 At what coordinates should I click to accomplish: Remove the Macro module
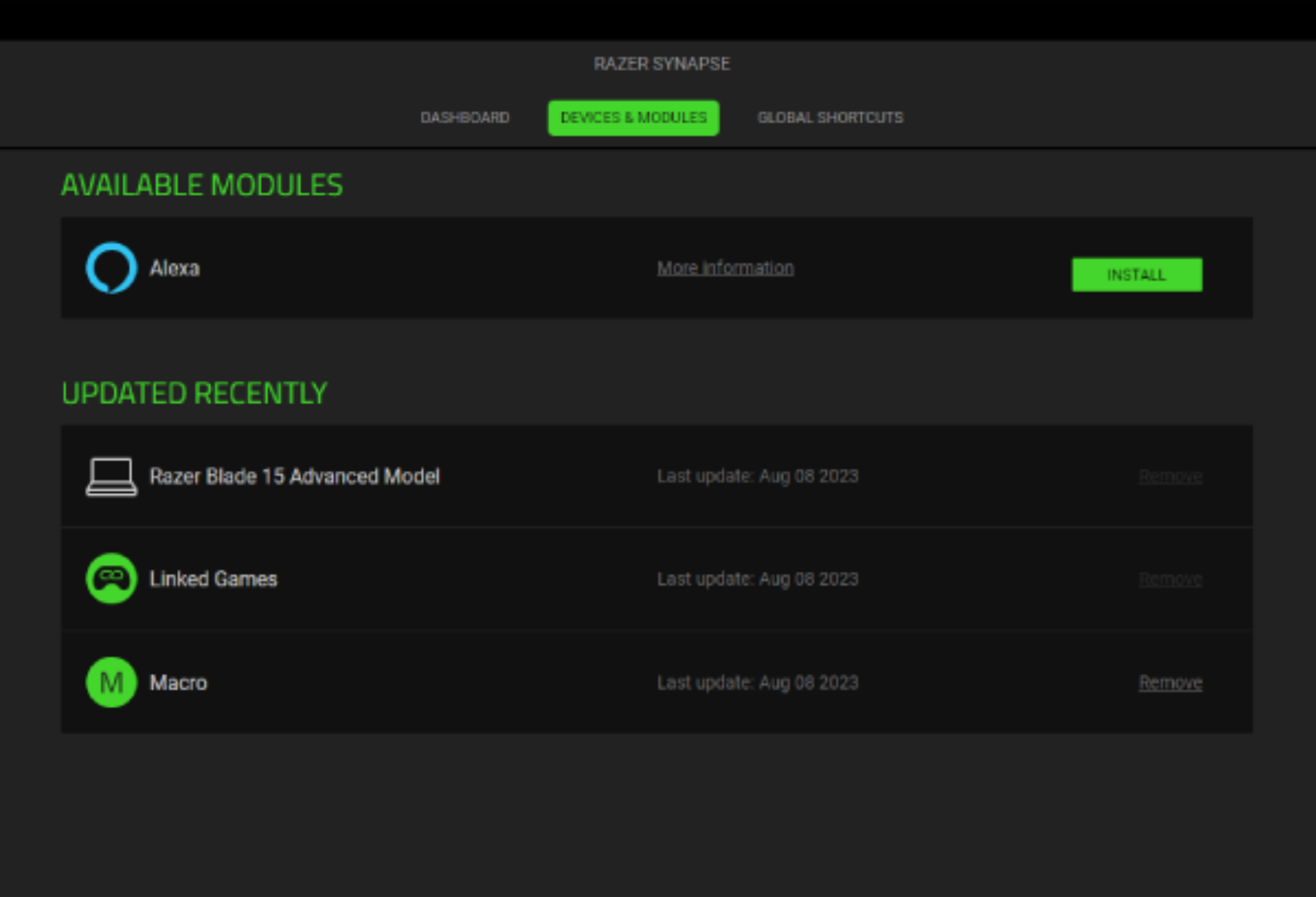coord(1170,682)
